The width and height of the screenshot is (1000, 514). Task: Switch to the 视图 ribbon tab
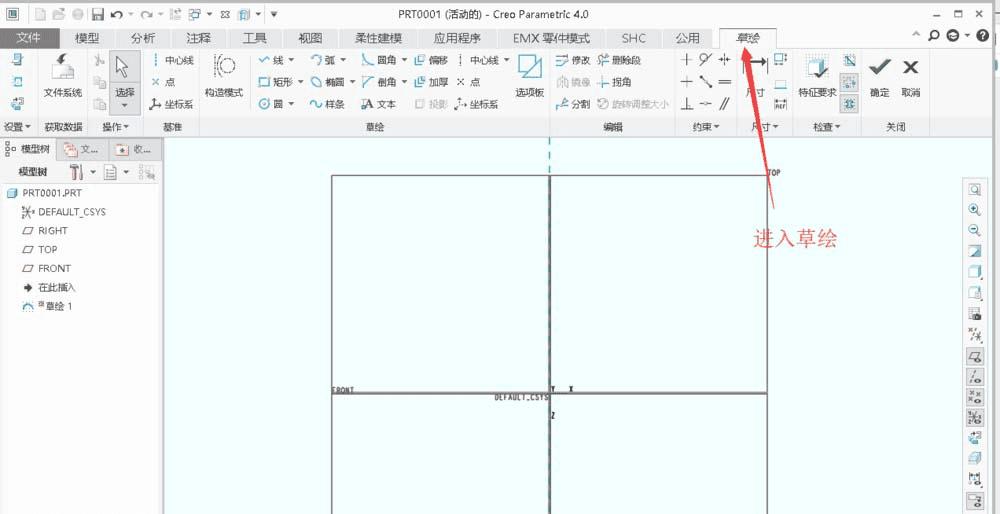click(x=309, y=38)
